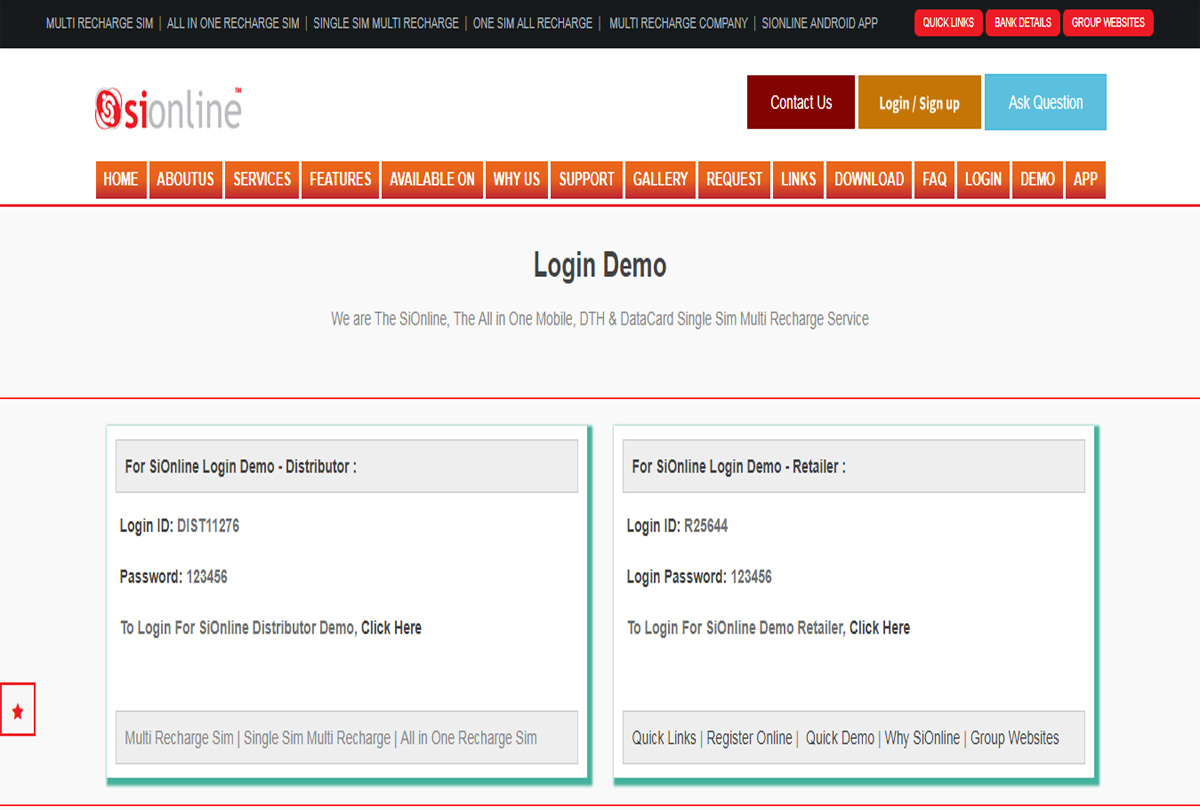1200x810 pixels.
Task: Click the SiOnline logo
Action: (x=168, y=108)
